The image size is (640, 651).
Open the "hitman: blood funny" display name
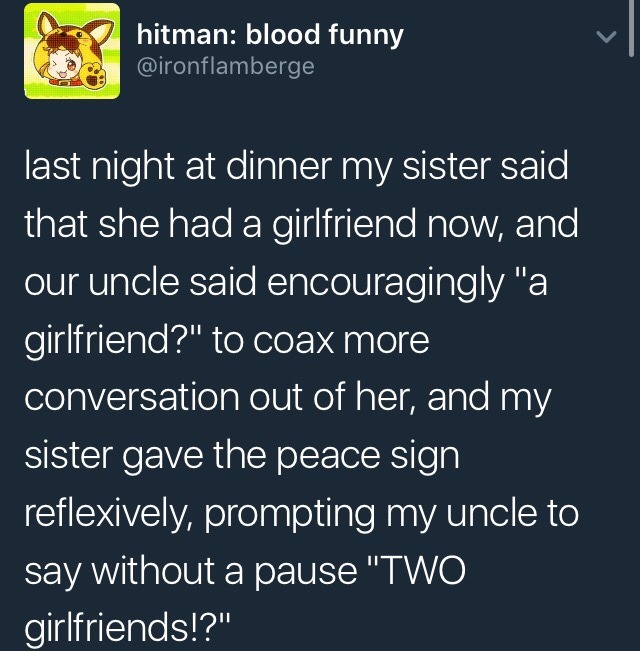pyautogui.click(x=270, y=36)
